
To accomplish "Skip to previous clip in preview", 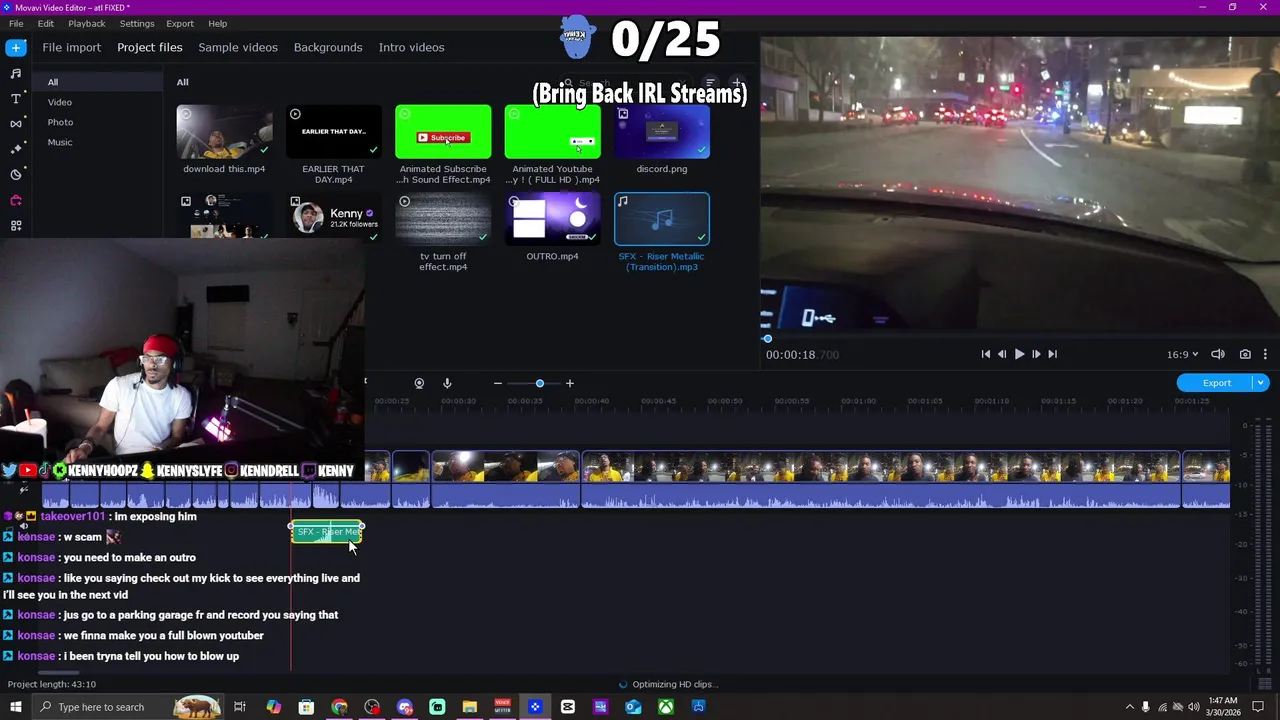I will coord(985,354).
